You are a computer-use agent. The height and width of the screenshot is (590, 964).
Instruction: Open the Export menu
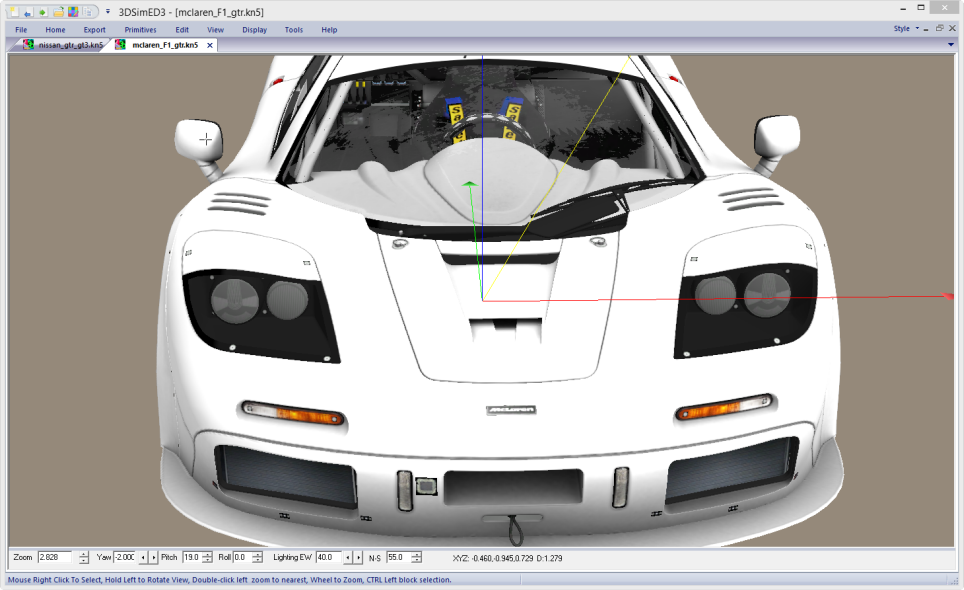point(95,30)
